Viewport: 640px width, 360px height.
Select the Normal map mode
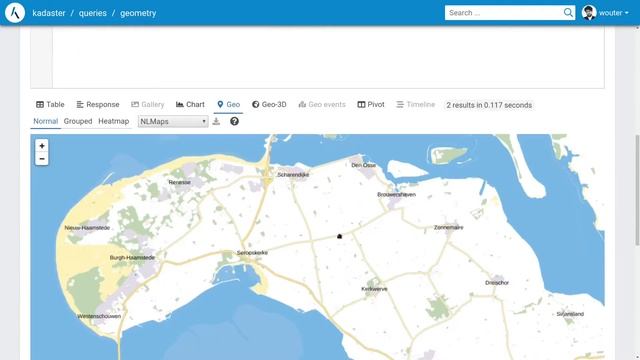coord(46,121)
